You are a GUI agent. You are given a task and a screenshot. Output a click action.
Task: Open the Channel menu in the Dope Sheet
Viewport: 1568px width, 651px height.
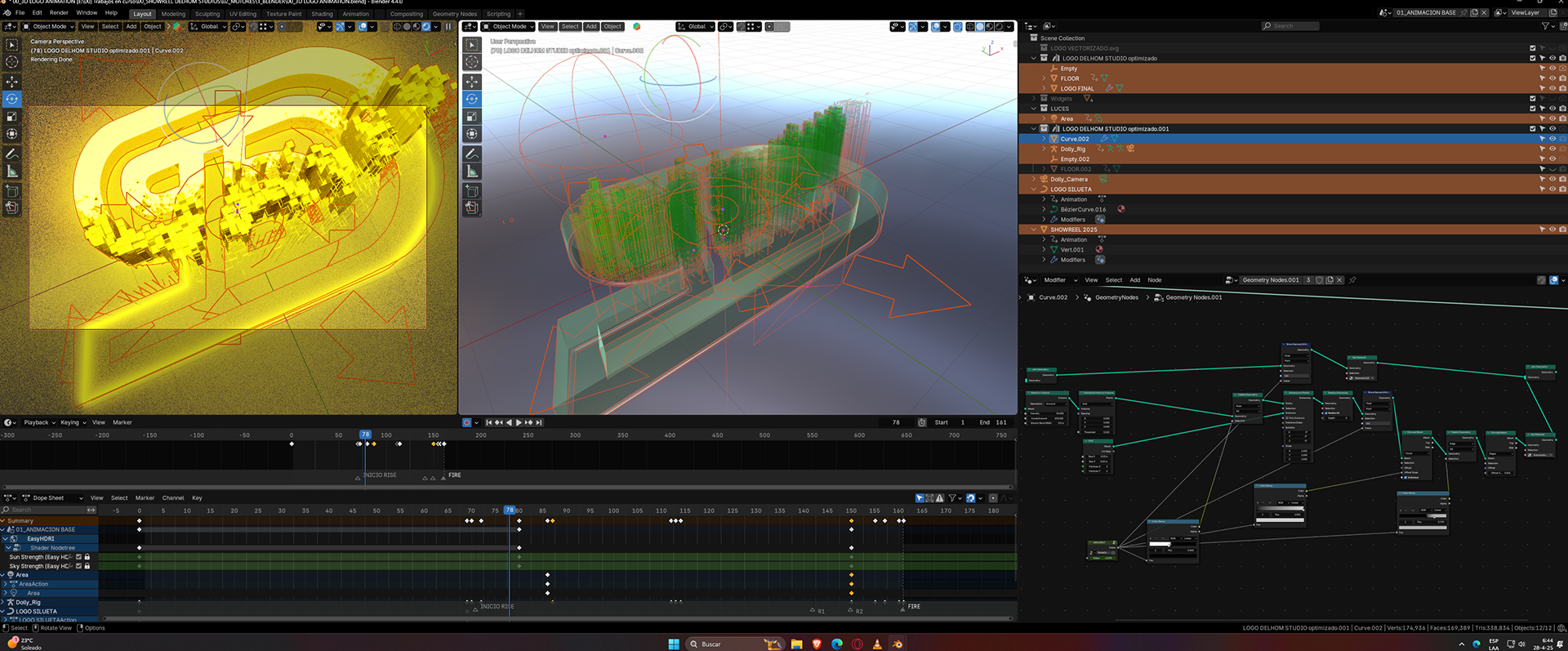(x=173, y=497)
